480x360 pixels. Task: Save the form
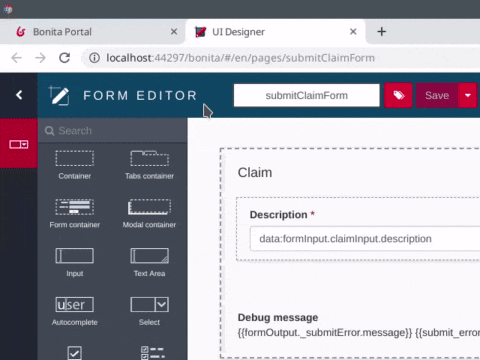[x=437, y=95]
